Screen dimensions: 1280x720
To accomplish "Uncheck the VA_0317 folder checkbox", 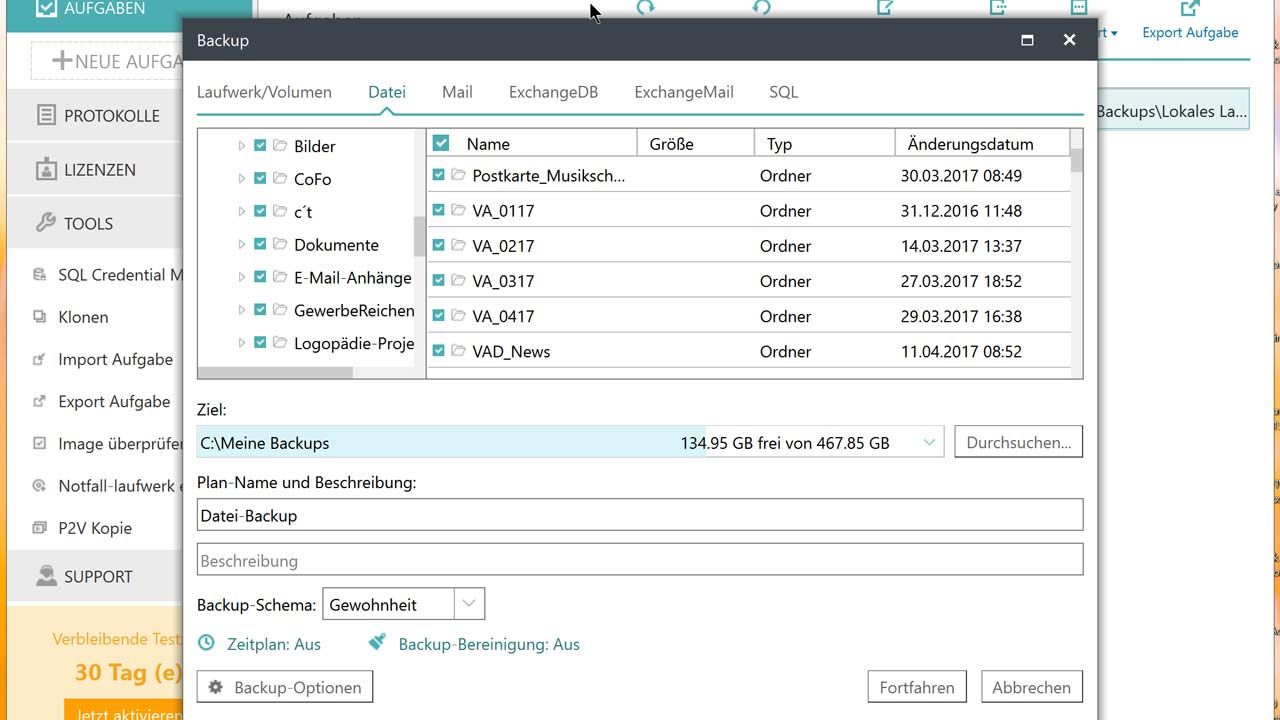I will (x=438, y=281).
